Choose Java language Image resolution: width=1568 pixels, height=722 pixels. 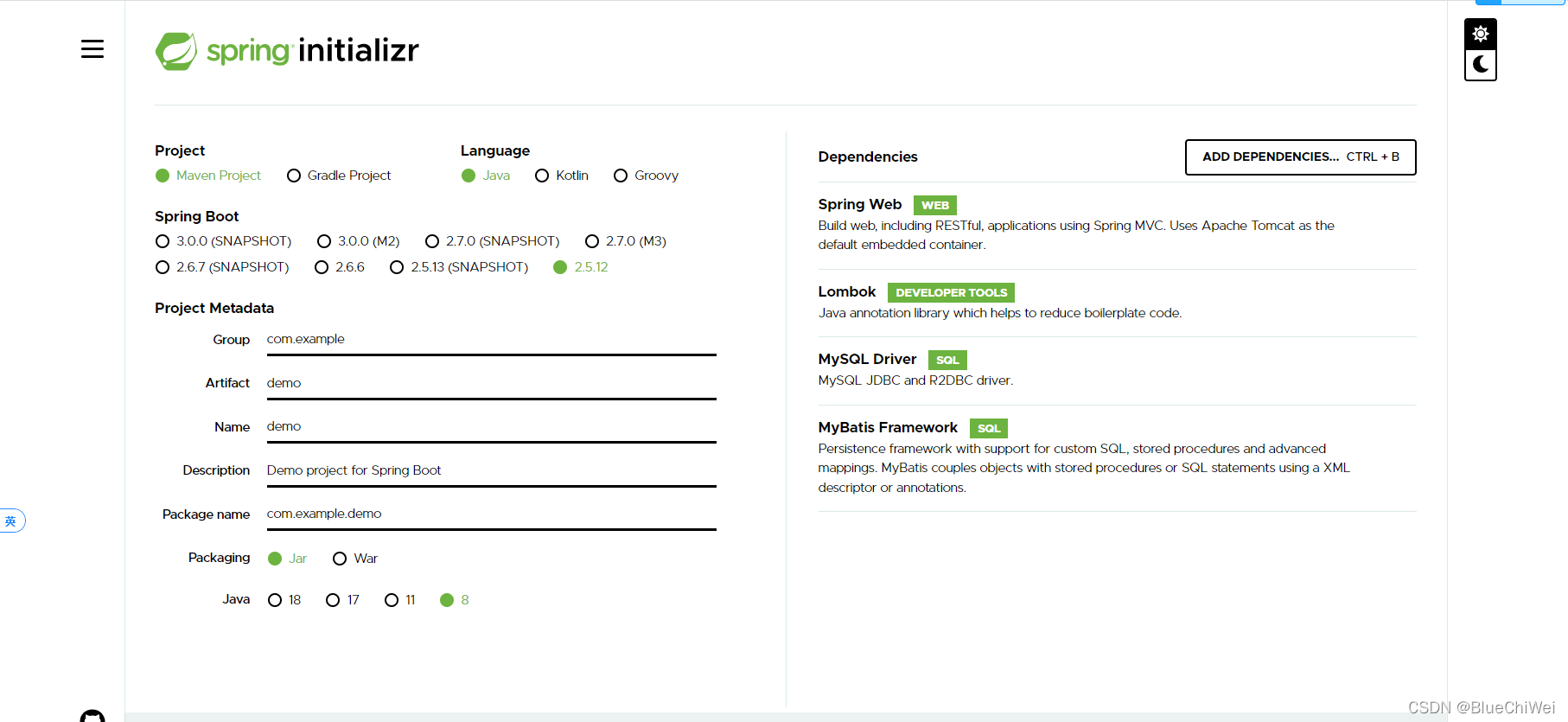tap(486, 176)
